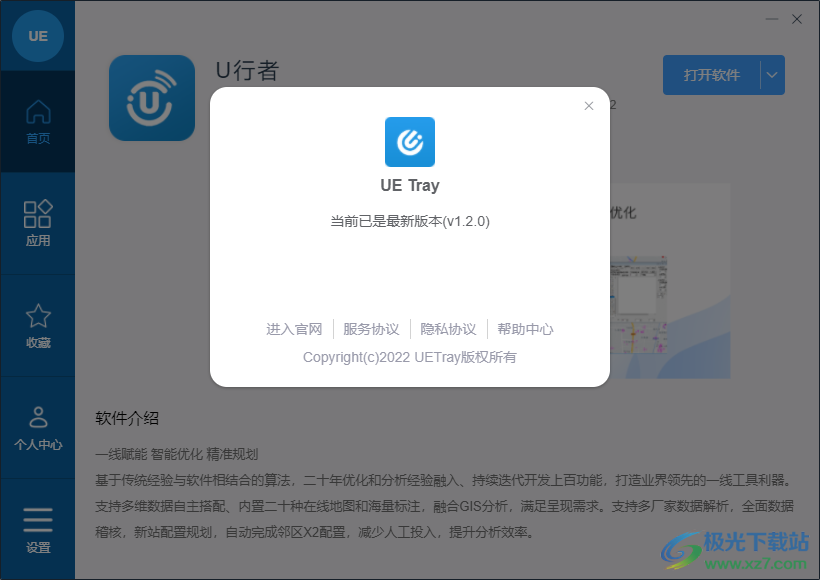Viewport: 820px width, 580px height.
Task: View the 服务协议 agreement link
Action: click(369, 329)
